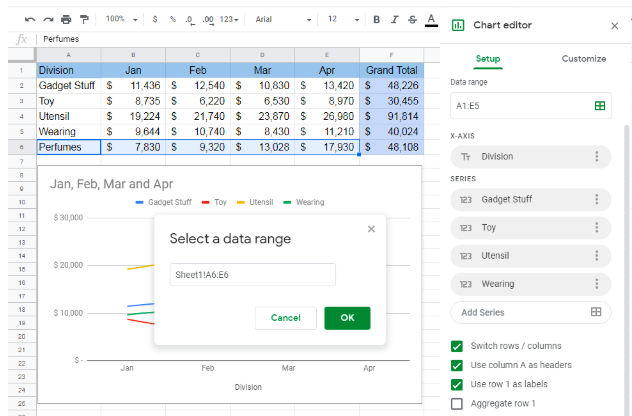Close the Chart editor panel
Screen dimensions: 632x416
(x=614, y=26)
